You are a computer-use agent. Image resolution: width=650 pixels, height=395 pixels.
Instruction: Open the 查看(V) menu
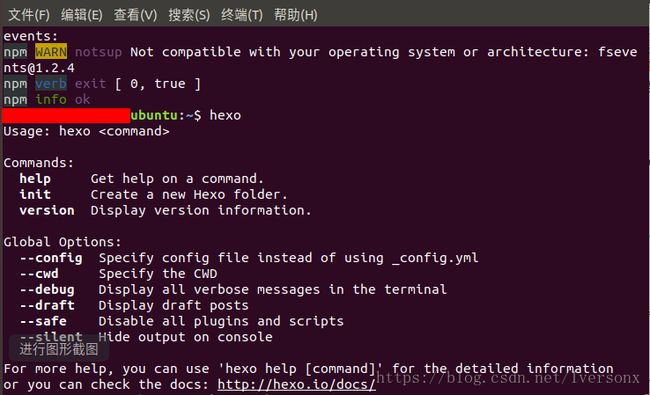(x=135, y=15)
